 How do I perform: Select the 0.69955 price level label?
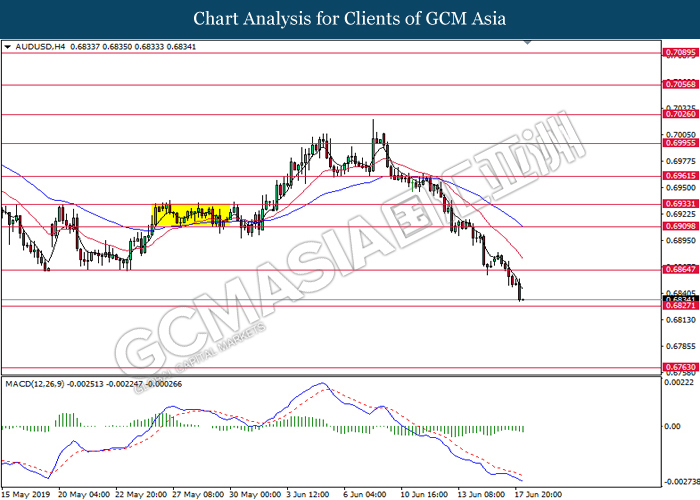(x=680, y=143)
